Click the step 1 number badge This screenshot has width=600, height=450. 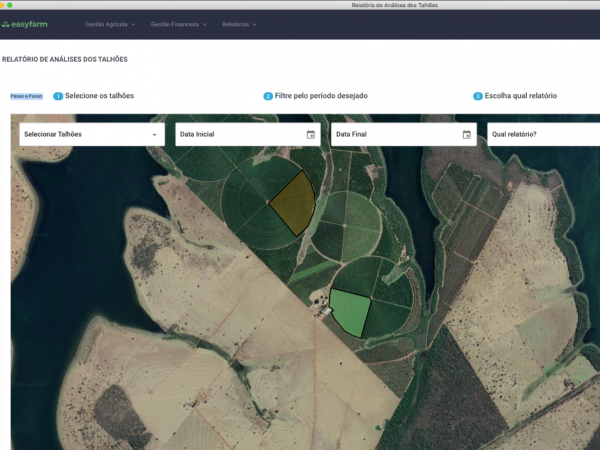point(58,96)
